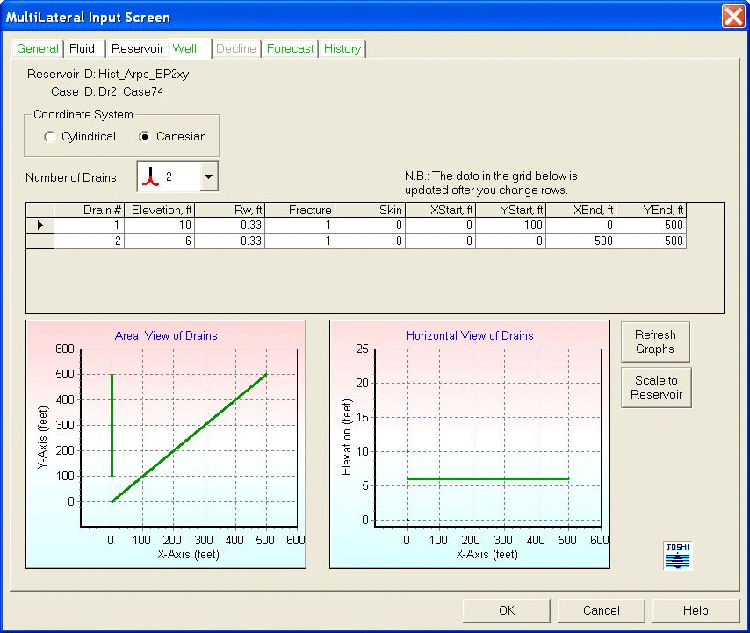Screen dimensions: 750x633
Task: Click the YEnd cell of drain 2
Action: [x=651, y=241]
